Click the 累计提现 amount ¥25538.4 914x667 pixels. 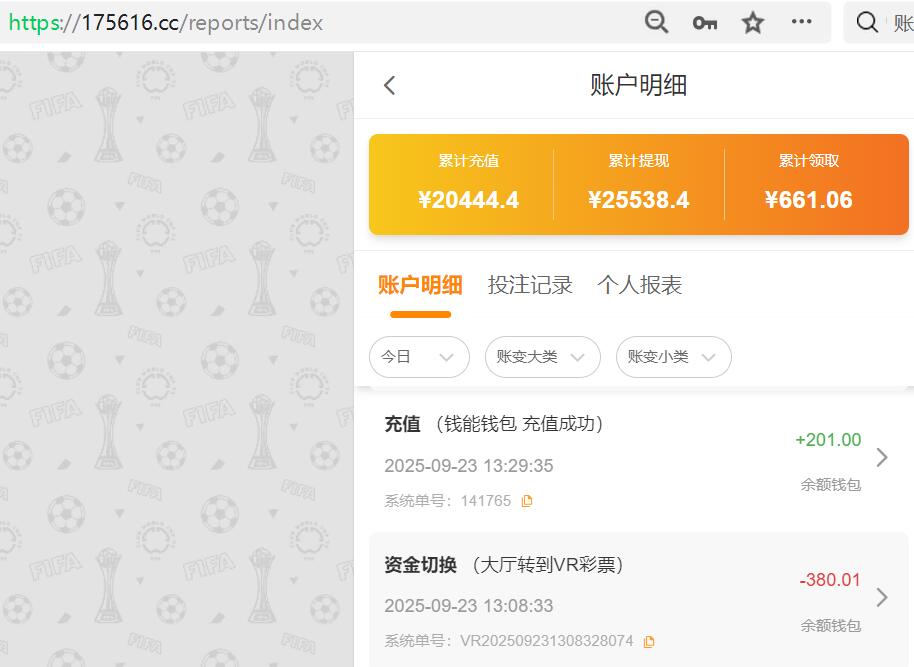[x=639, y=199]
